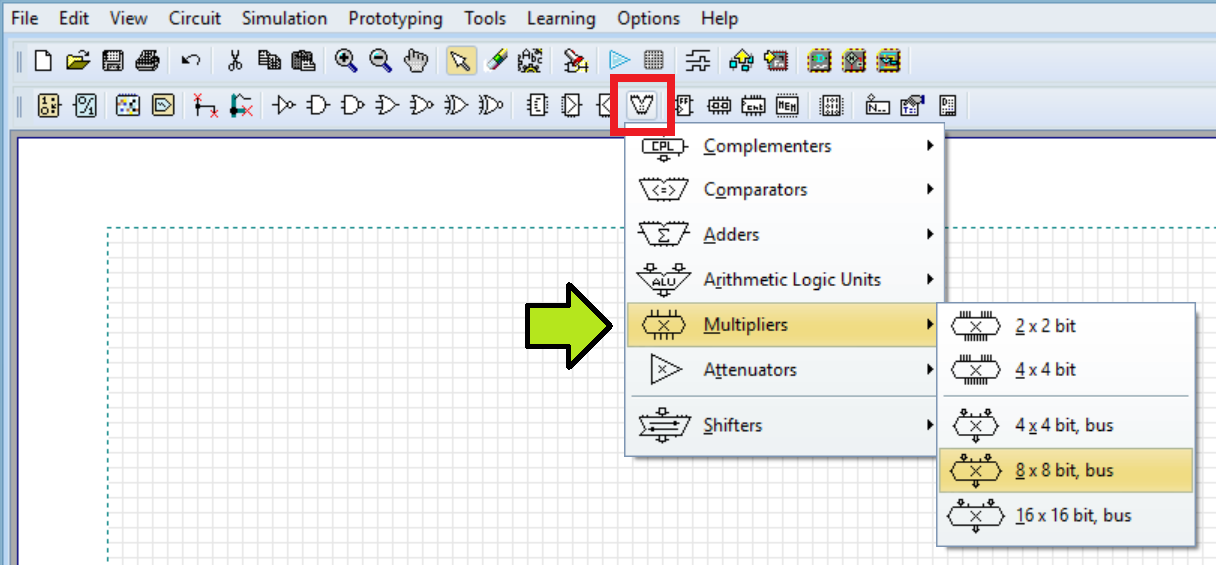Open the FF flip-flop components icon

click(x=684, y=104)
